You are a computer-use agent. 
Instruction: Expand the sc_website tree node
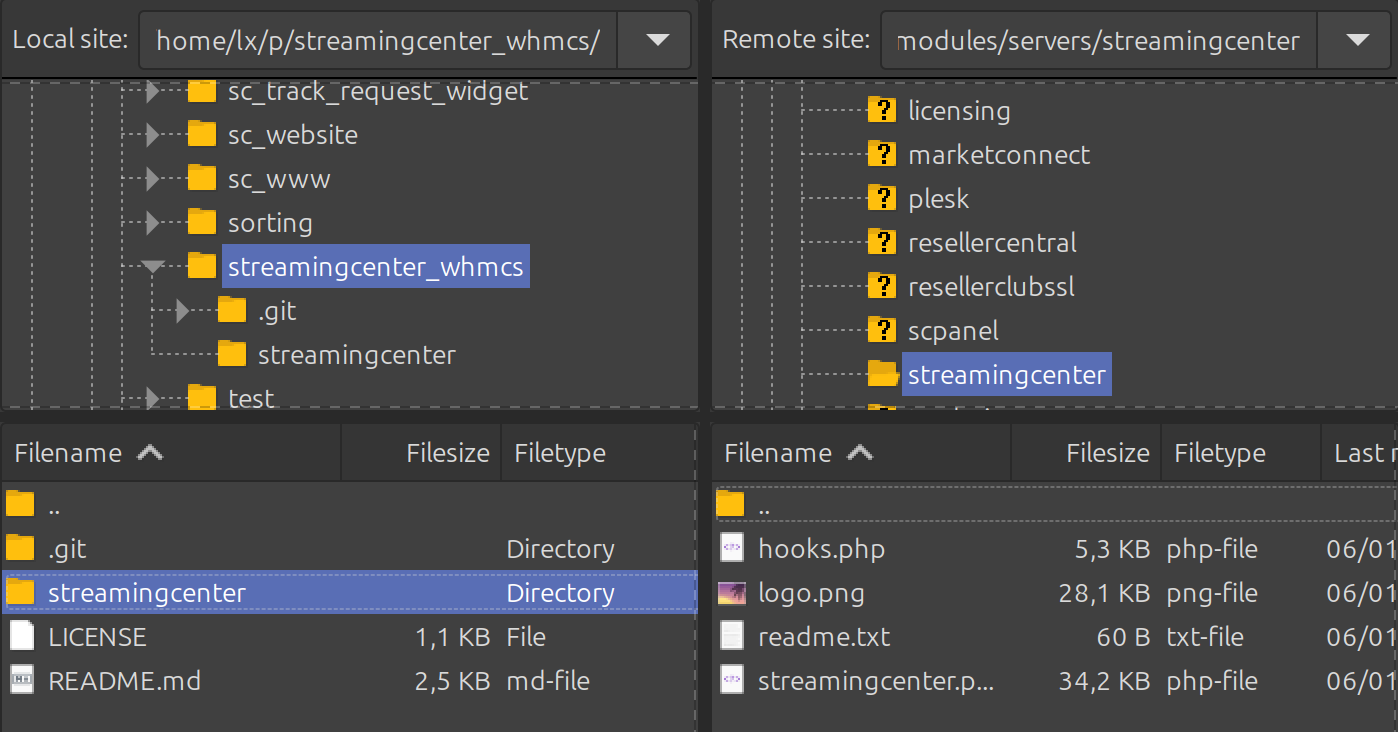pos(153,135)
